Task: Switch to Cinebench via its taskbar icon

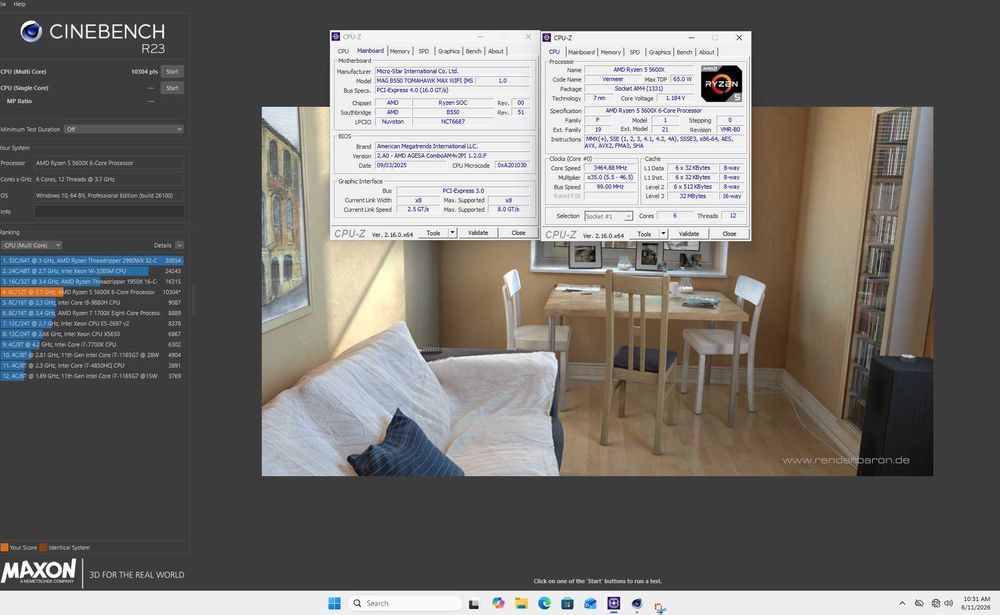Action: [x=636, y=604]
